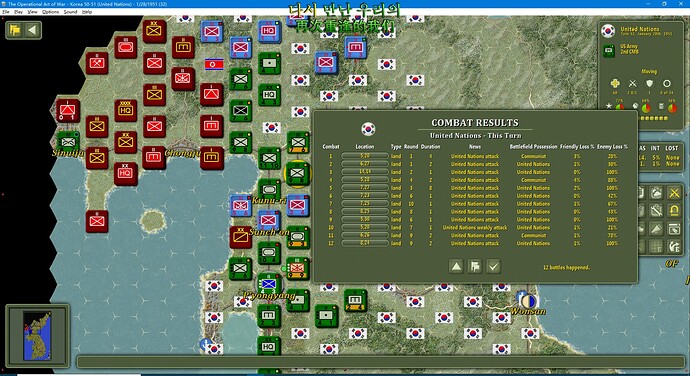Image resolution: width=690 pixels, height=376 pixels.
Task: Click the left-pointing arrow button beside the flags
Action: tap(32, 30)
